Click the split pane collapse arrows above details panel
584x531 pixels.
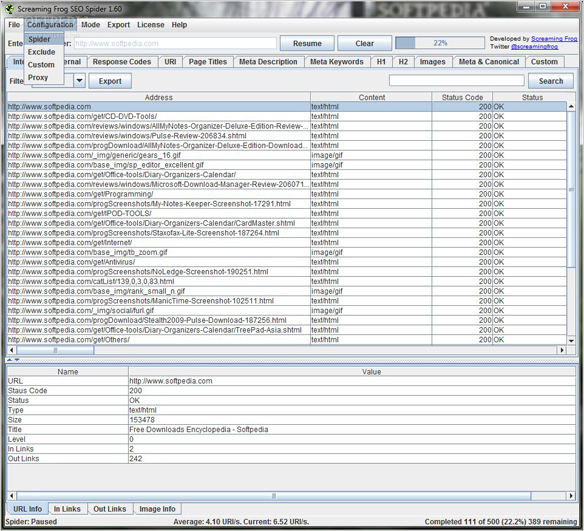click(13, 360)
